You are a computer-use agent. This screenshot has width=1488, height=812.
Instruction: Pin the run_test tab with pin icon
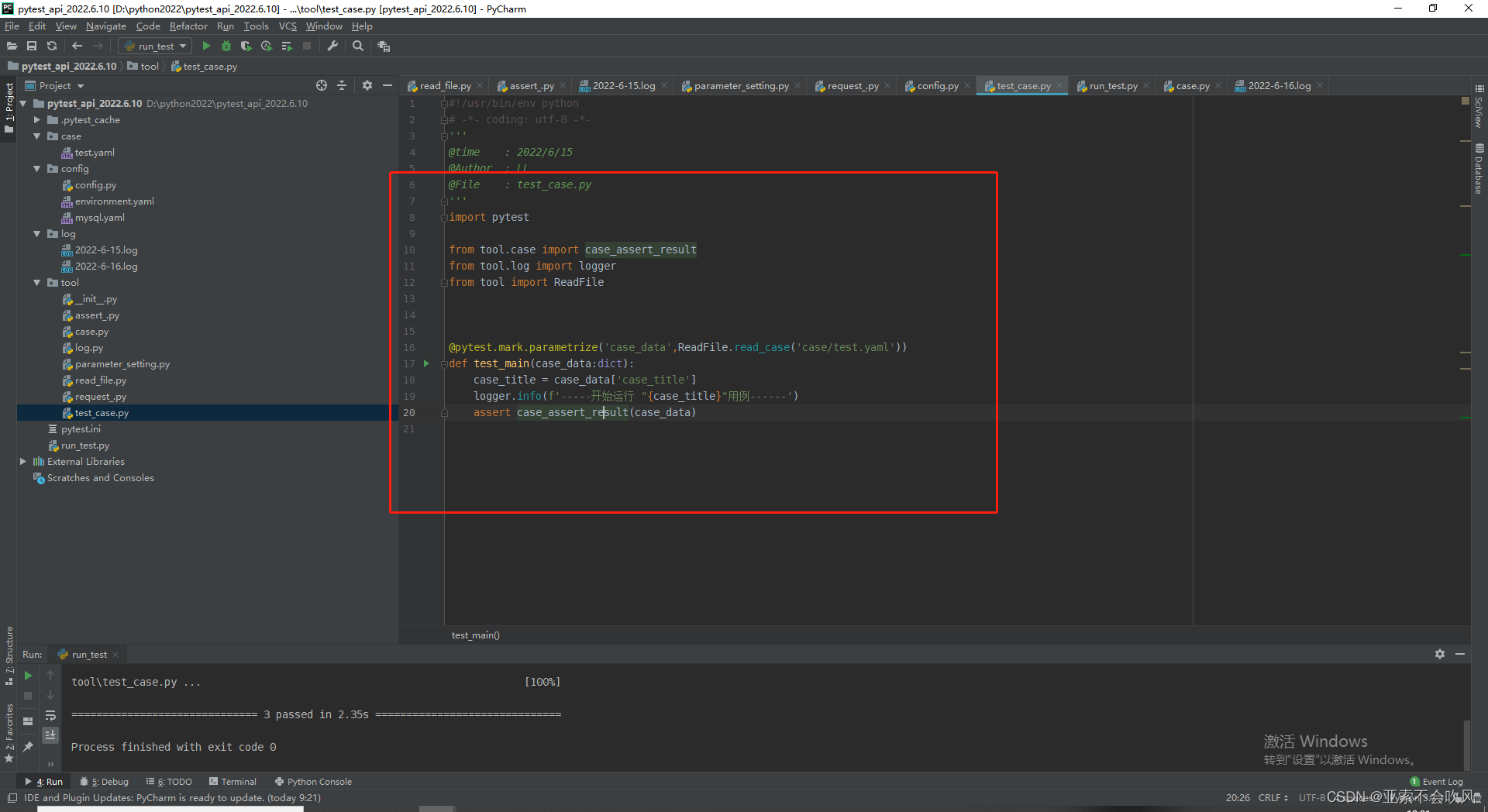(28, 746)
